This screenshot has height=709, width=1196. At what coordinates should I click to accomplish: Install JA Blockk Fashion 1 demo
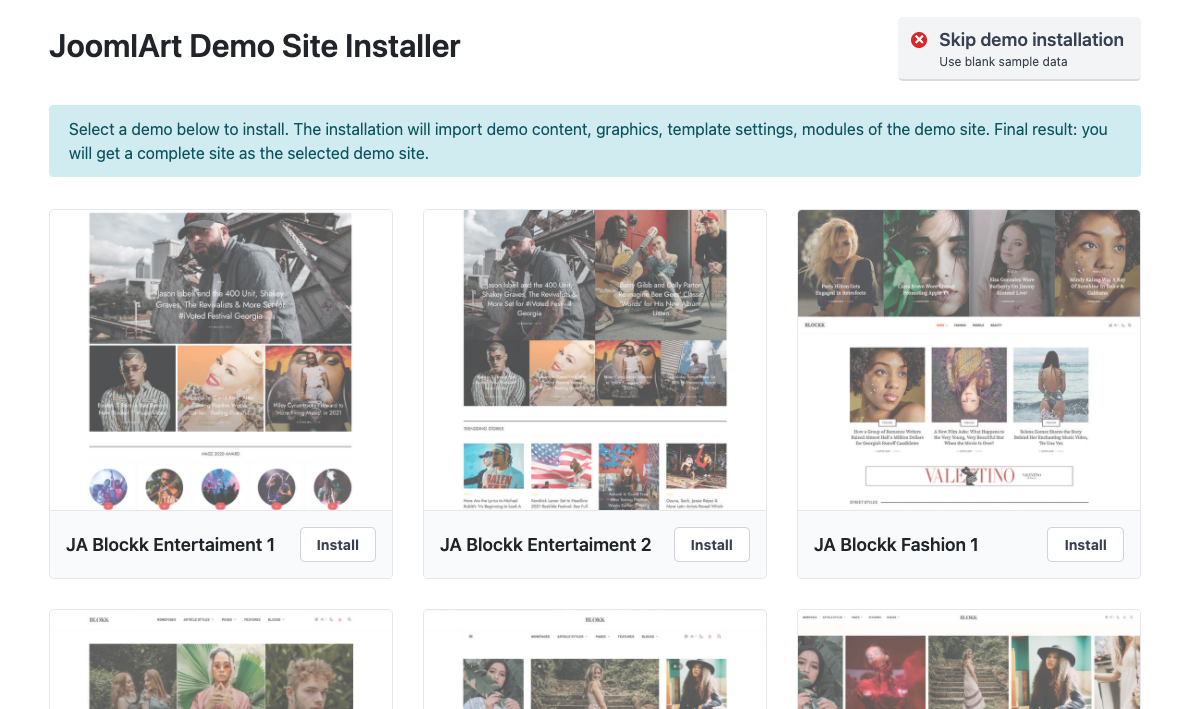(1085, 545)
